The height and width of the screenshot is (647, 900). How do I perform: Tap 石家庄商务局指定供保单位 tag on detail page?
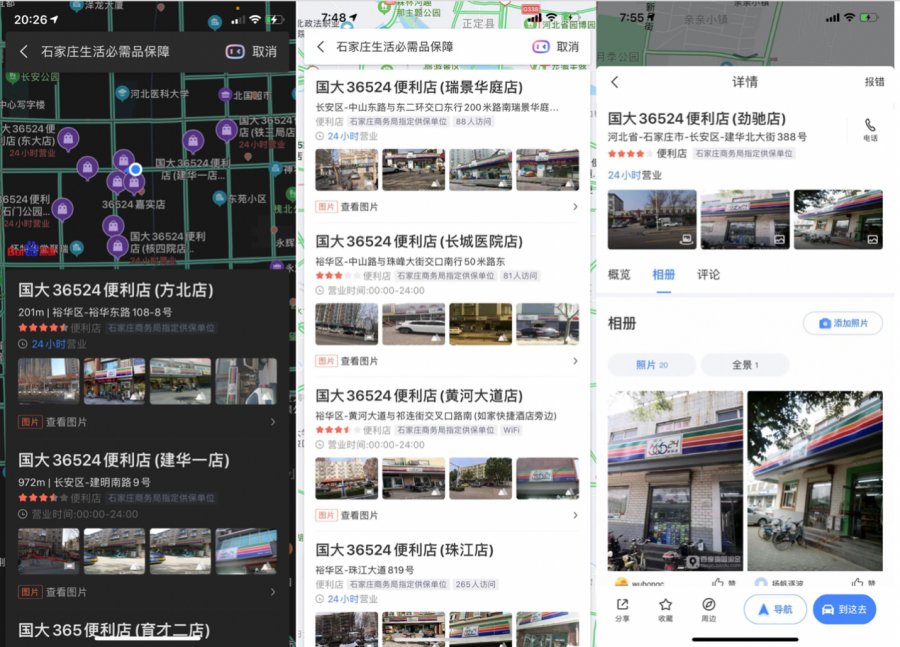(x=744, y=153)
